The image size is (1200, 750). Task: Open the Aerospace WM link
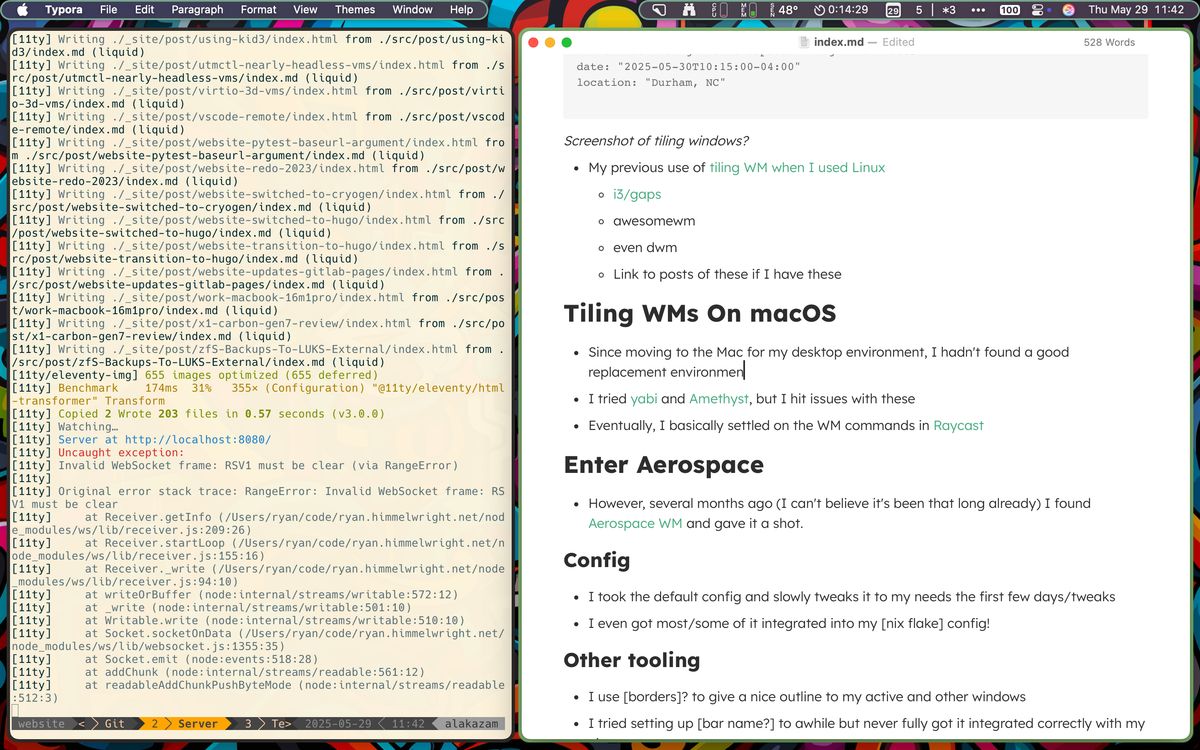coord(635,523)
